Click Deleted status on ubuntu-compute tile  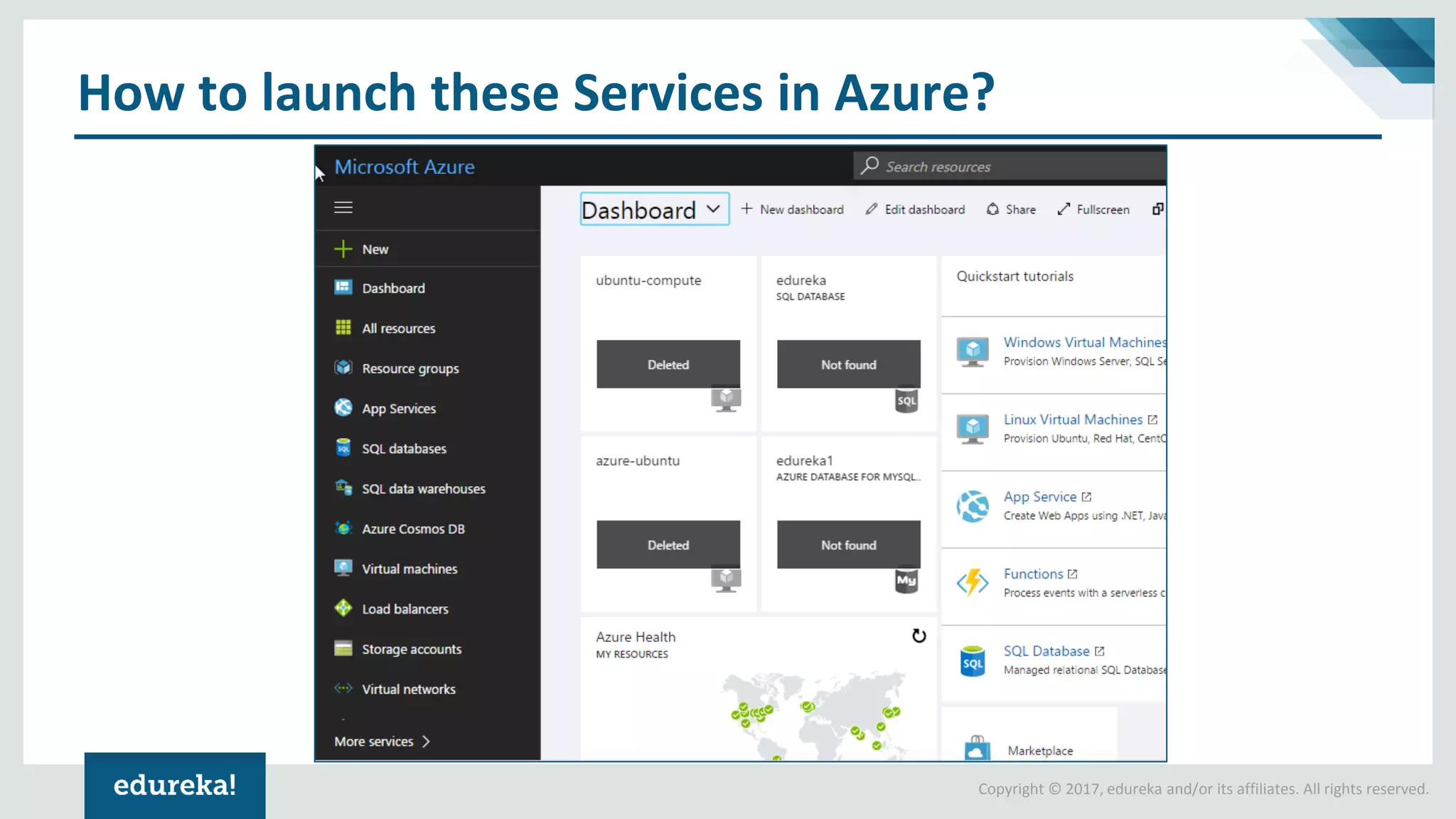coord(668,364)
